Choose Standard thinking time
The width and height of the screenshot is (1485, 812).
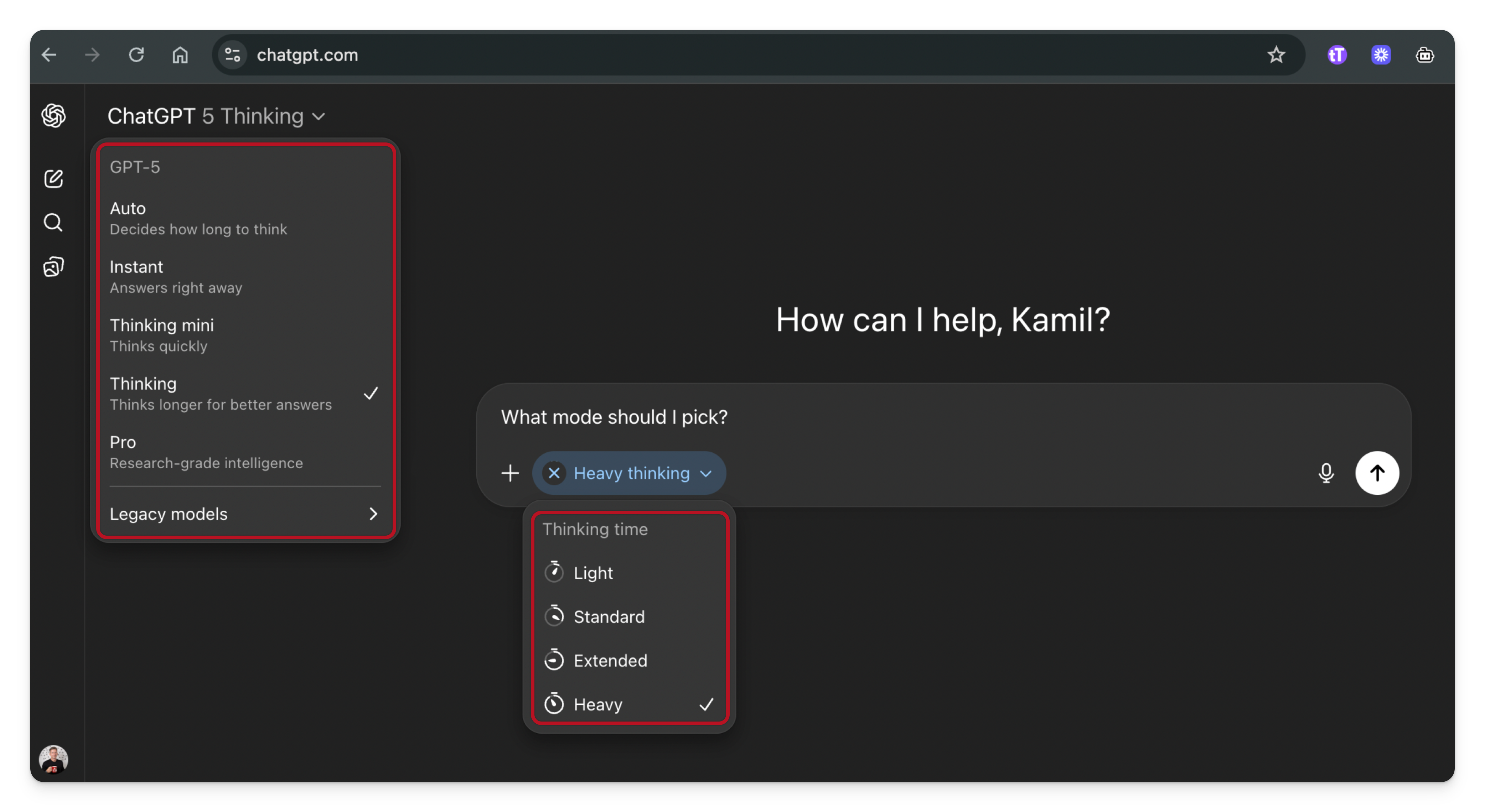click(x=609, y=616)
